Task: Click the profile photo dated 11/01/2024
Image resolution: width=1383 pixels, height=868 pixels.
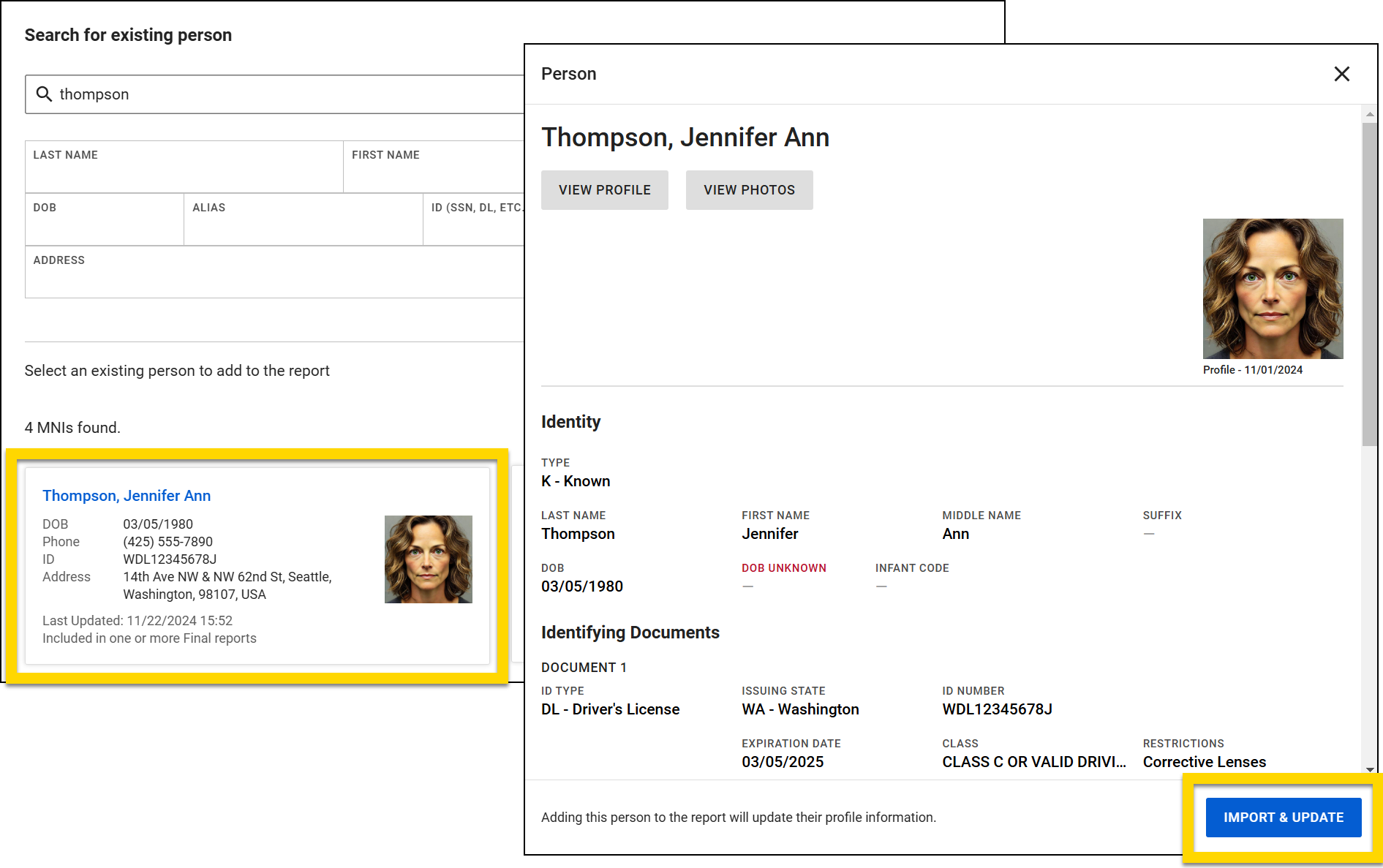Action: click(x=1273, y=289)
